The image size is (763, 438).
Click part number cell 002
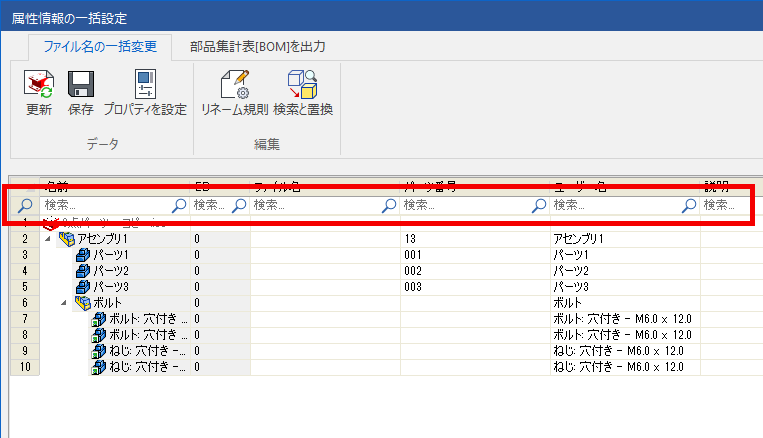(475, 271)
